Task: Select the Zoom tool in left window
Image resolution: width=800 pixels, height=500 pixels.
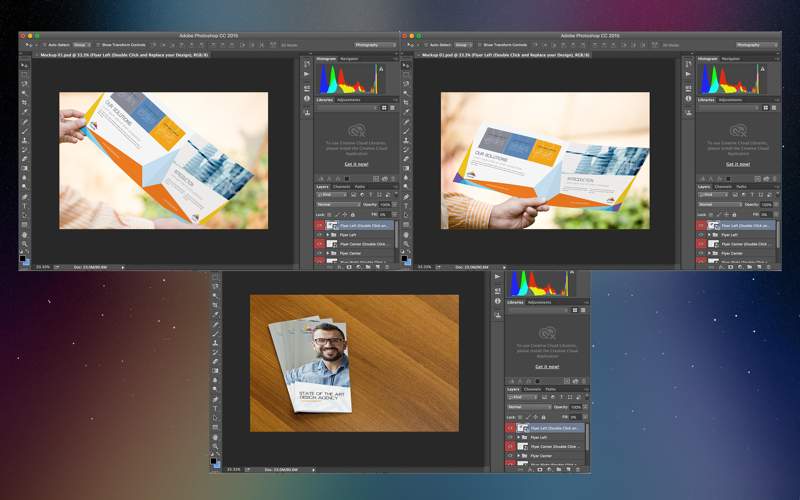Action: coord(24,244)
